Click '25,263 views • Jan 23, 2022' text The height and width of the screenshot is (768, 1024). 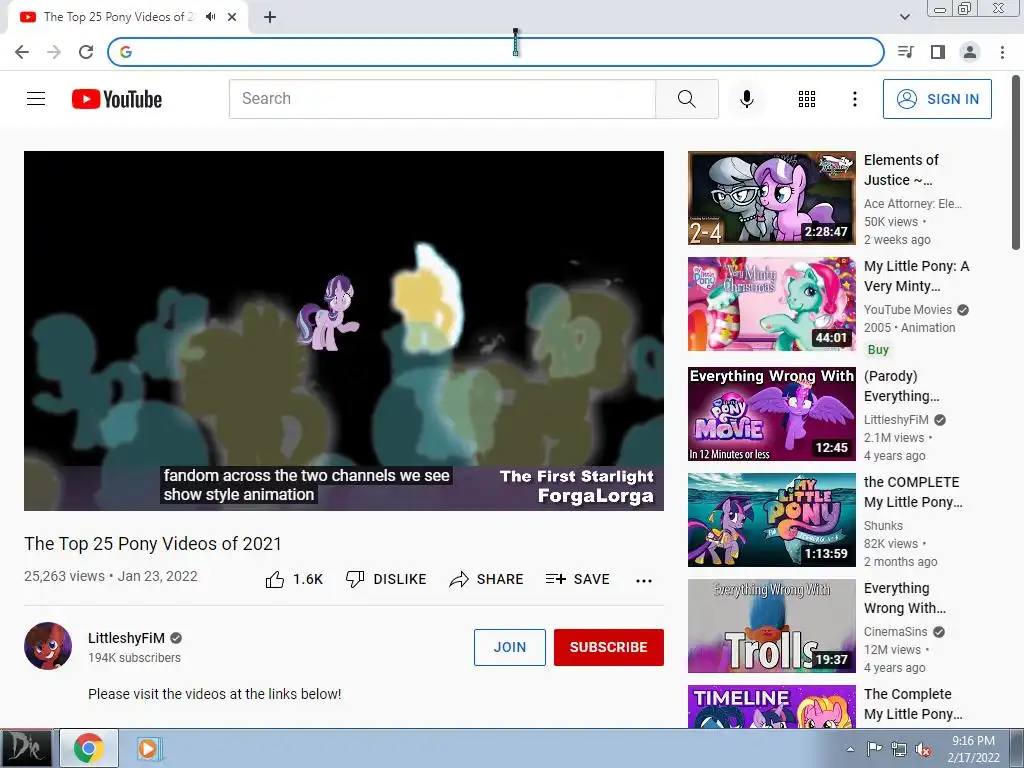coord(110,576)
